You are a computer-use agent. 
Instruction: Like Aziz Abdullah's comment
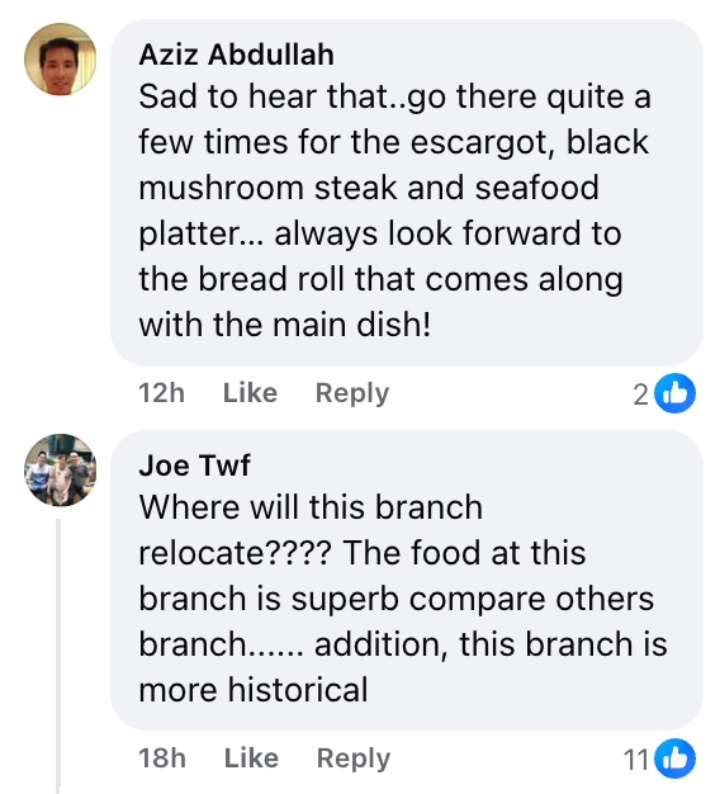250,394
